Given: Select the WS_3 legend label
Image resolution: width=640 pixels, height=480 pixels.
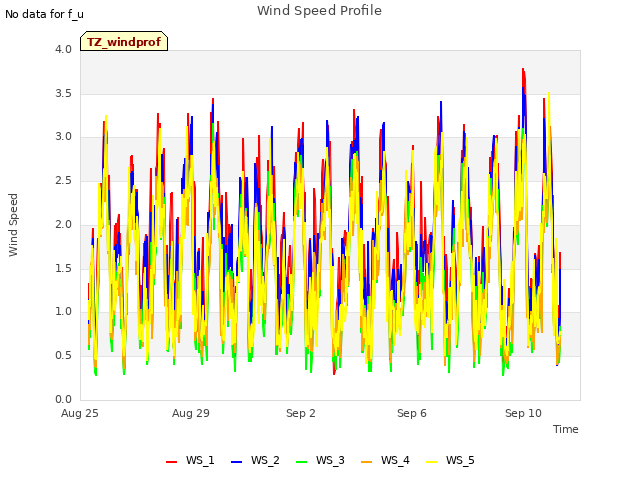Looking at the screenshot, I should click(x=330, y=460).
